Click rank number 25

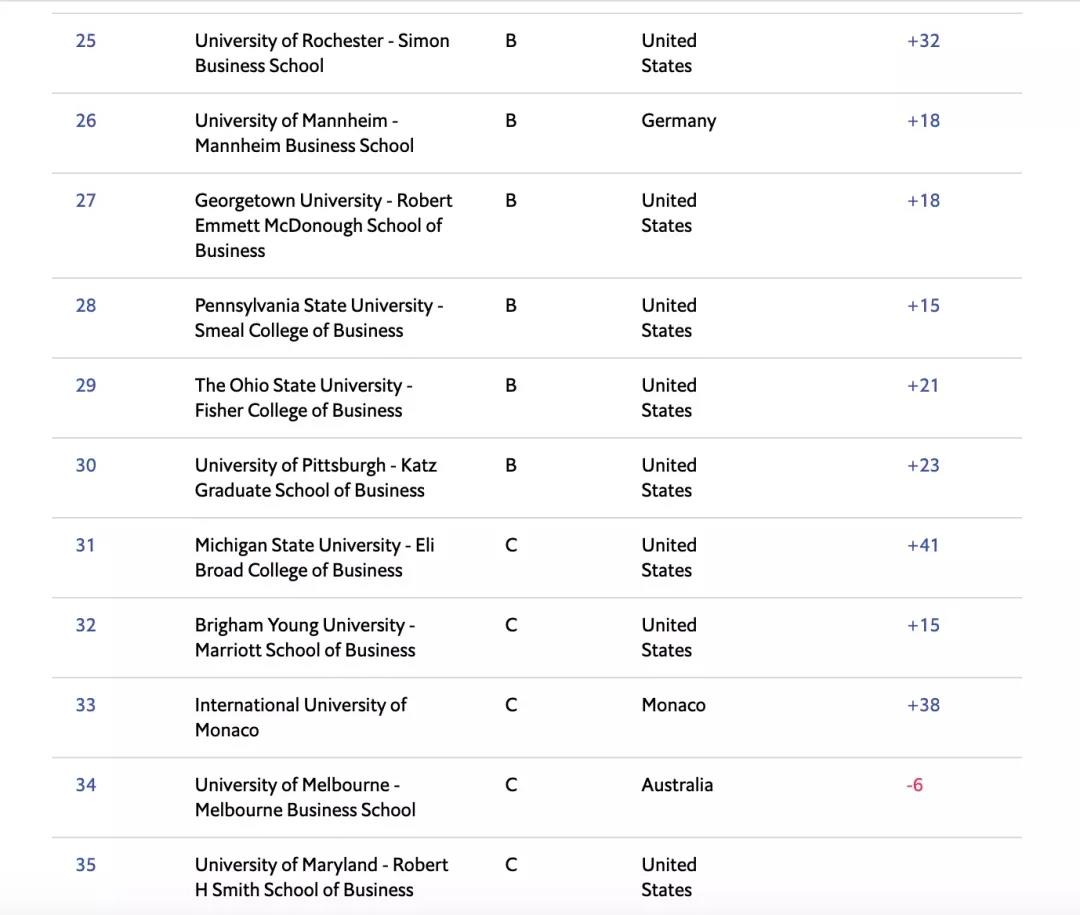[x=86, y=41]
